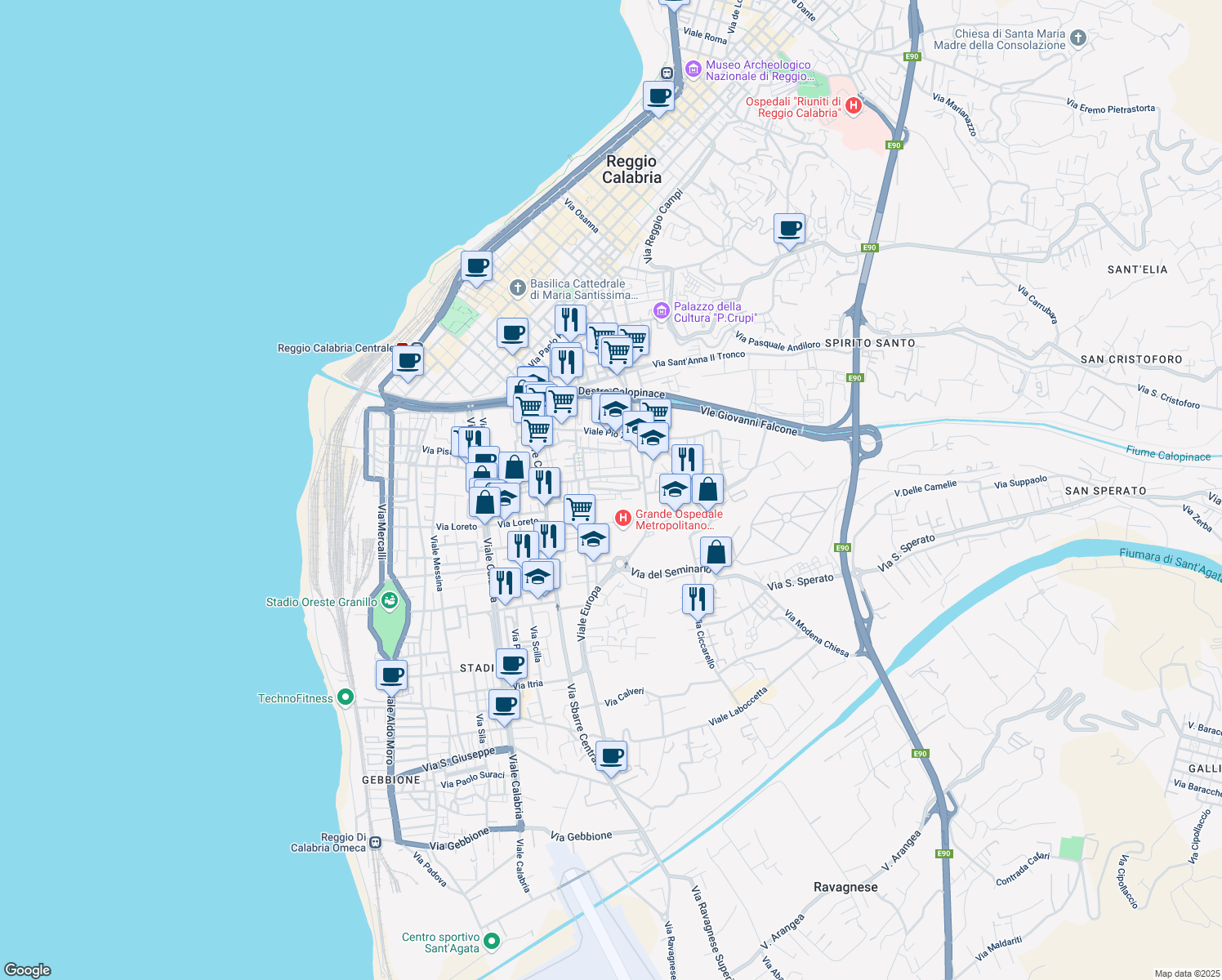Click the SPIRITO SANTO district label

pyautogui.click(x=870, y=343)
